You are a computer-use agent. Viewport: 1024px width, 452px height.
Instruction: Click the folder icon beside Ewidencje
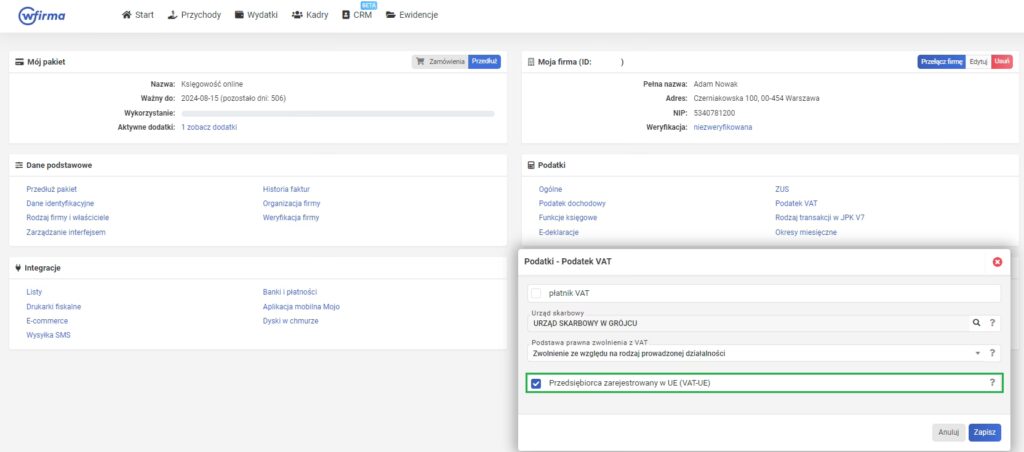[391, 15]
